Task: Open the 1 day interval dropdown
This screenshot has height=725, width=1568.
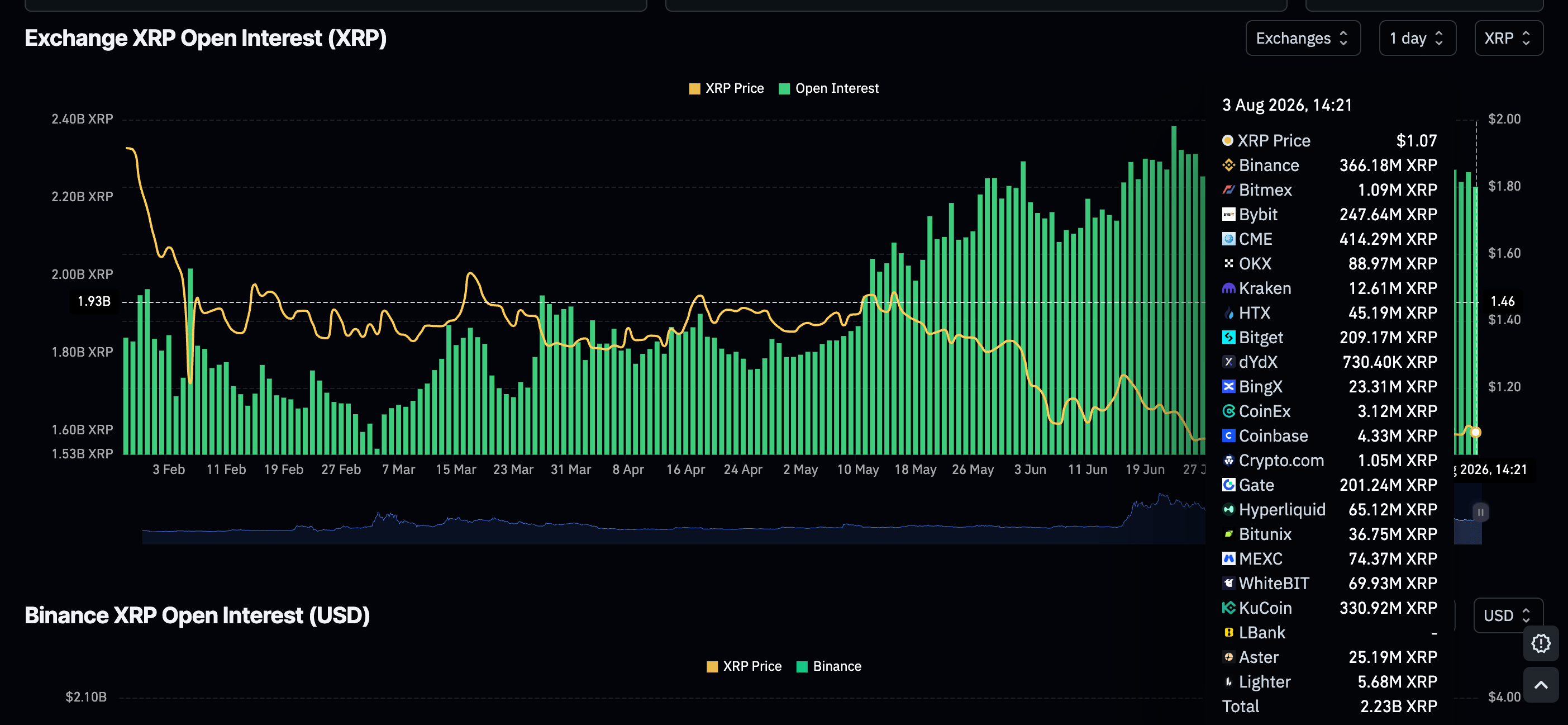Action: [1417, 39]
